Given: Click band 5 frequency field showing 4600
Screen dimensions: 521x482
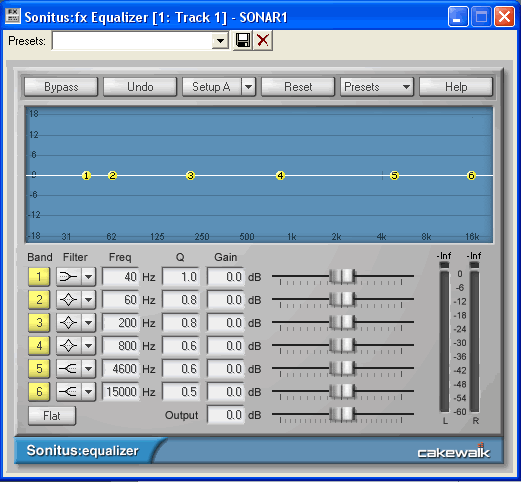Looking at the screenshot, I should 120,369.
